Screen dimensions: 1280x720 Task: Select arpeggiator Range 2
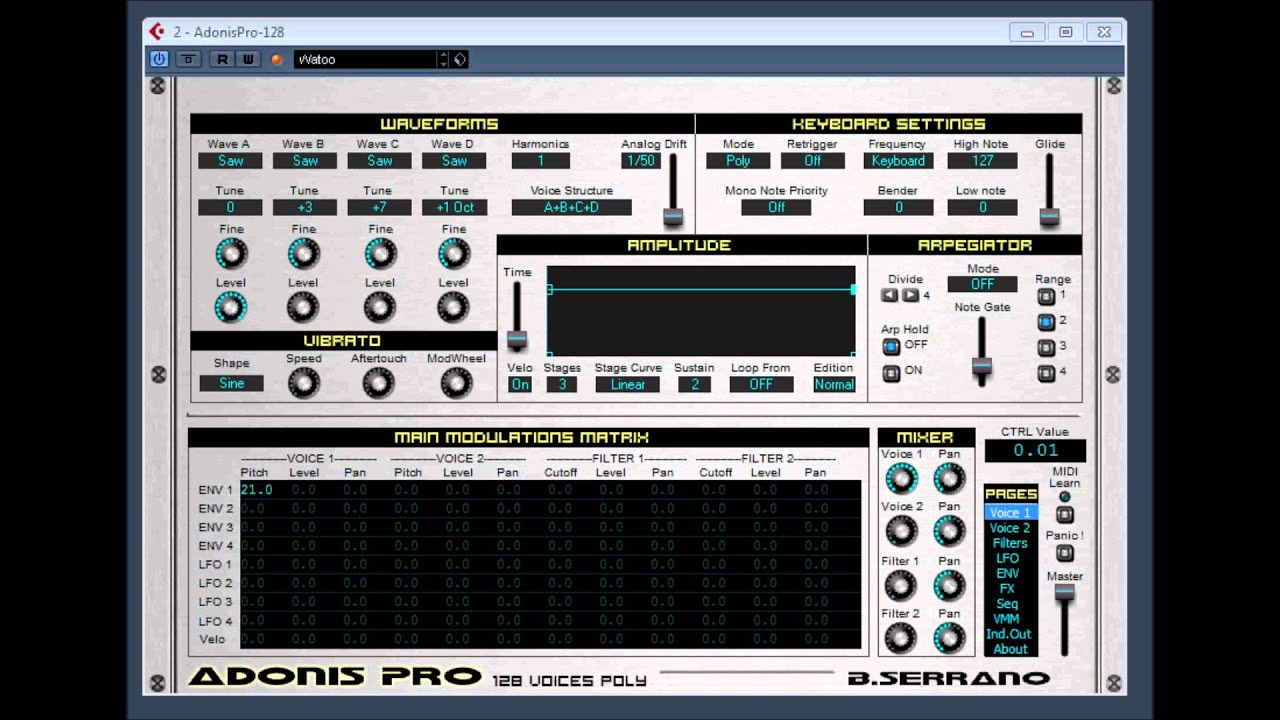click(x=1046, y=322)
